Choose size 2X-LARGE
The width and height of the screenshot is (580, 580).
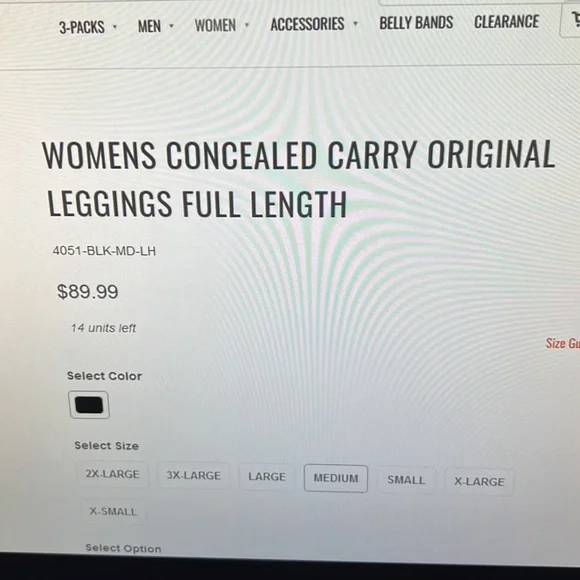point(112,474)
